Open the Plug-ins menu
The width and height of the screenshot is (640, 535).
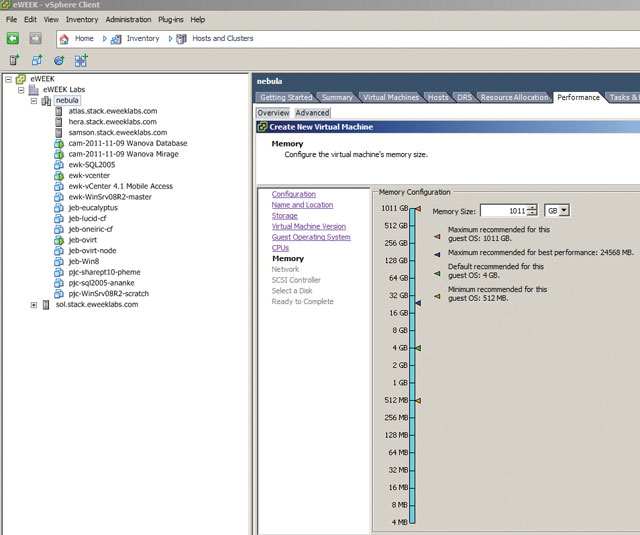point(171,19)
